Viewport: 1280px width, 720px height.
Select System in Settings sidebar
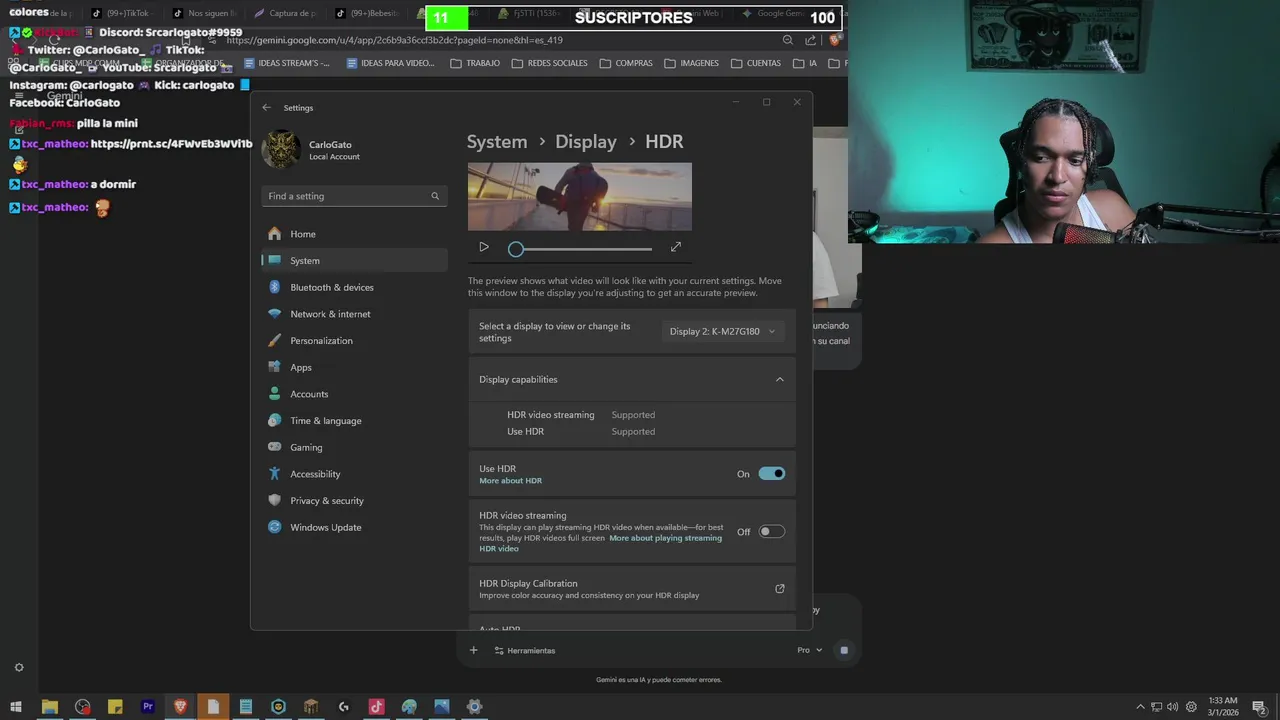coord(354,261)
